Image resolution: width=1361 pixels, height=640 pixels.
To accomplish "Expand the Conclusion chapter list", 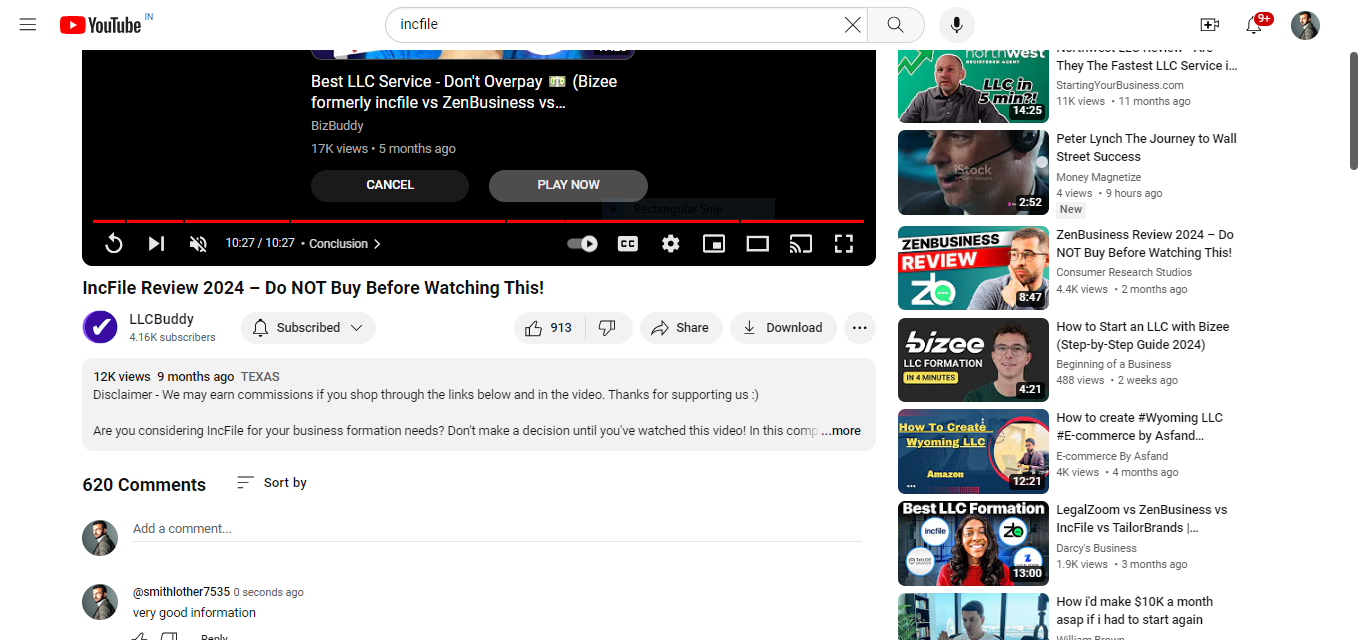I will [x=345, y=243].
